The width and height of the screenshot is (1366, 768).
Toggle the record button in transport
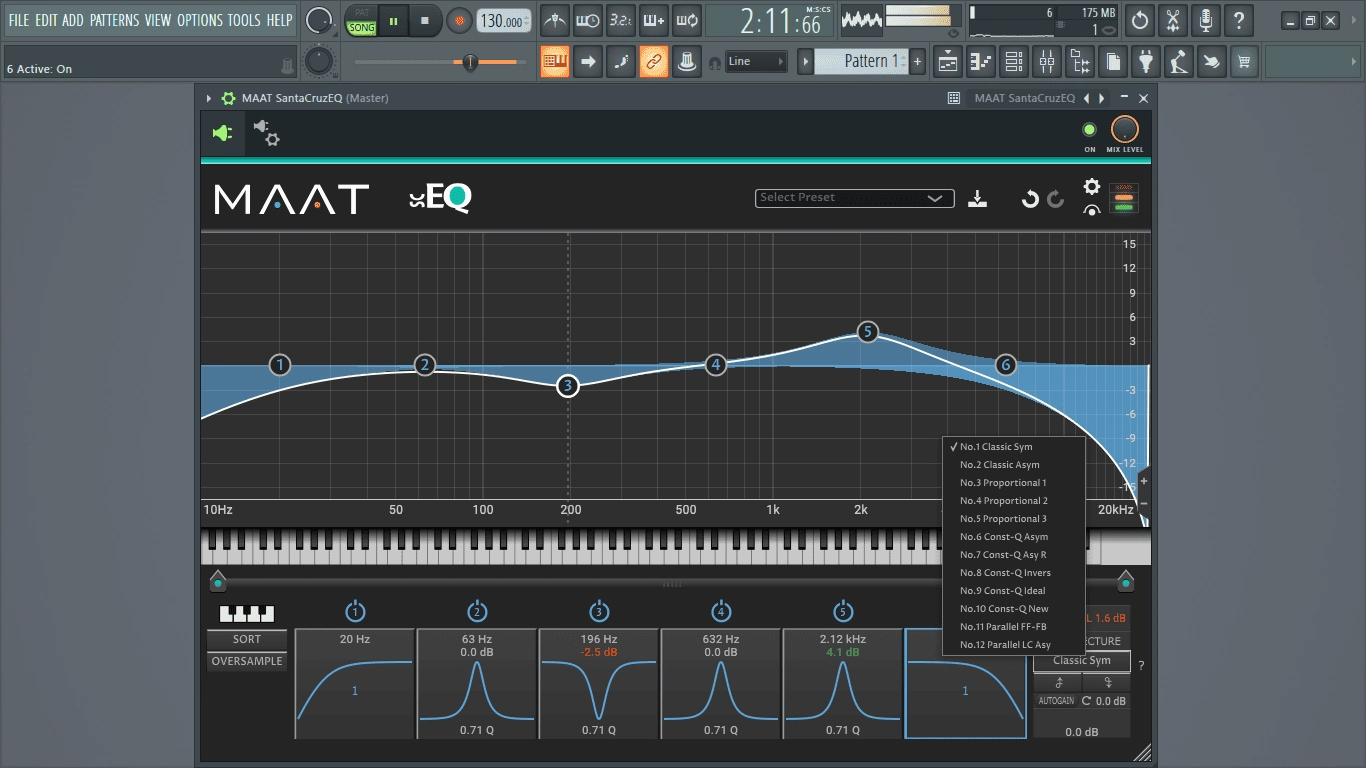coord(460,20)
